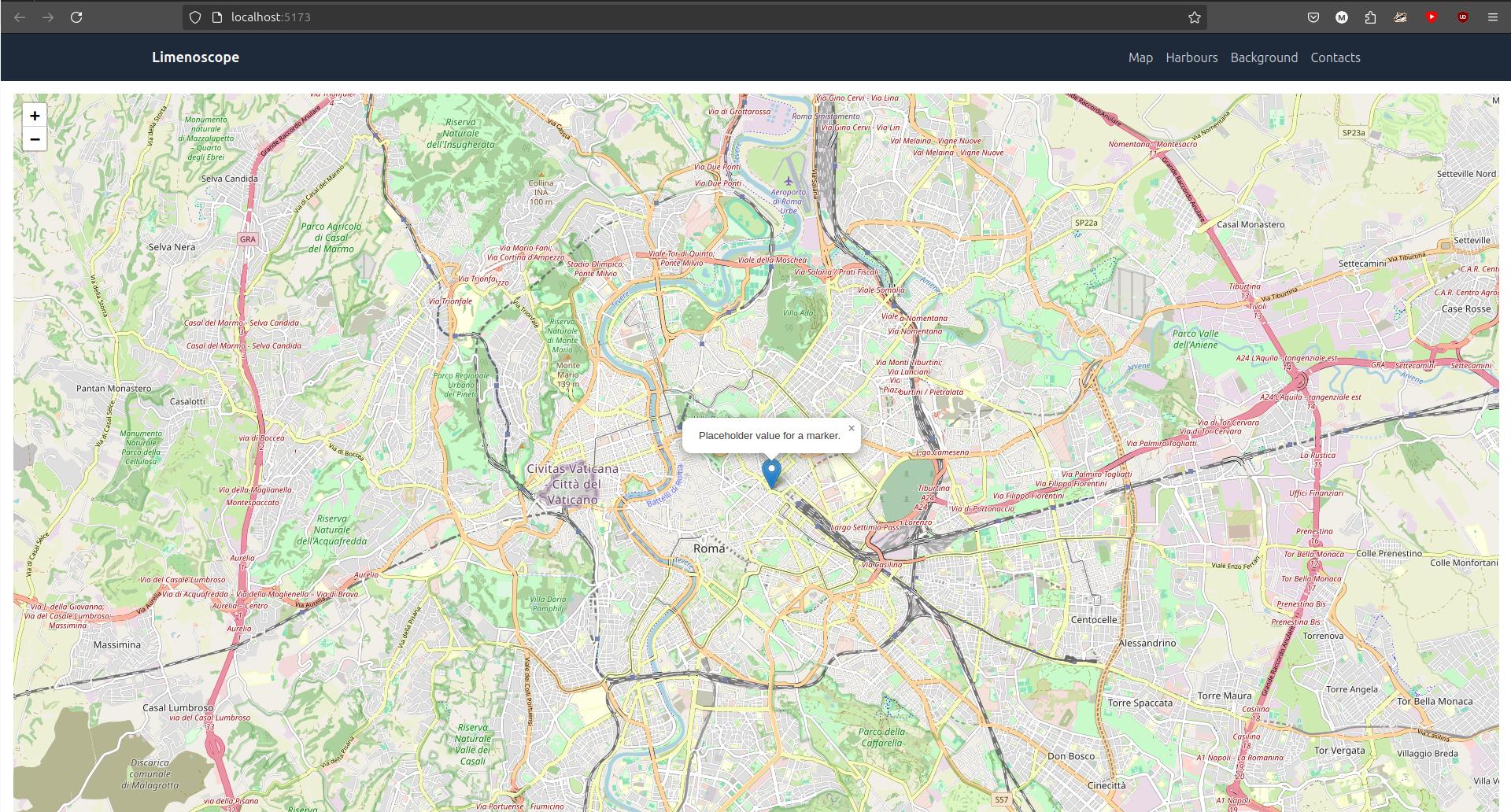Open the tracking protection shield icon

point(195,17)
